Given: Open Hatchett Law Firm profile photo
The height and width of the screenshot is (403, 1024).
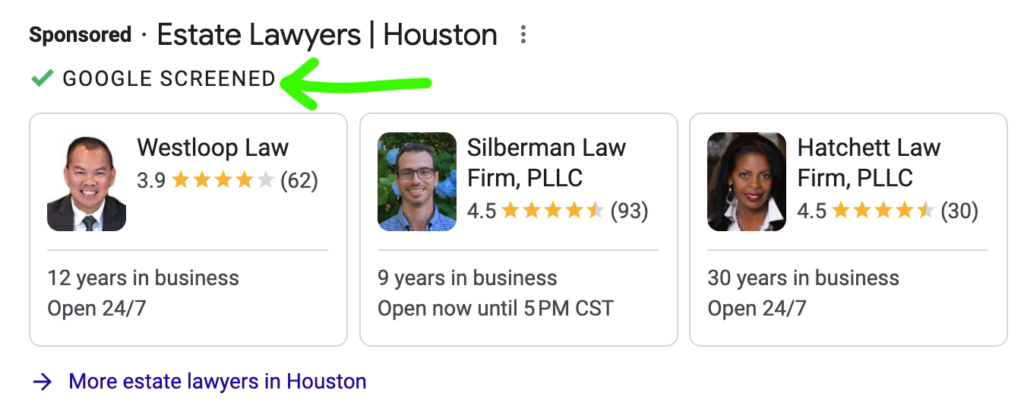Looking at the screenshot, I should 746,182.
